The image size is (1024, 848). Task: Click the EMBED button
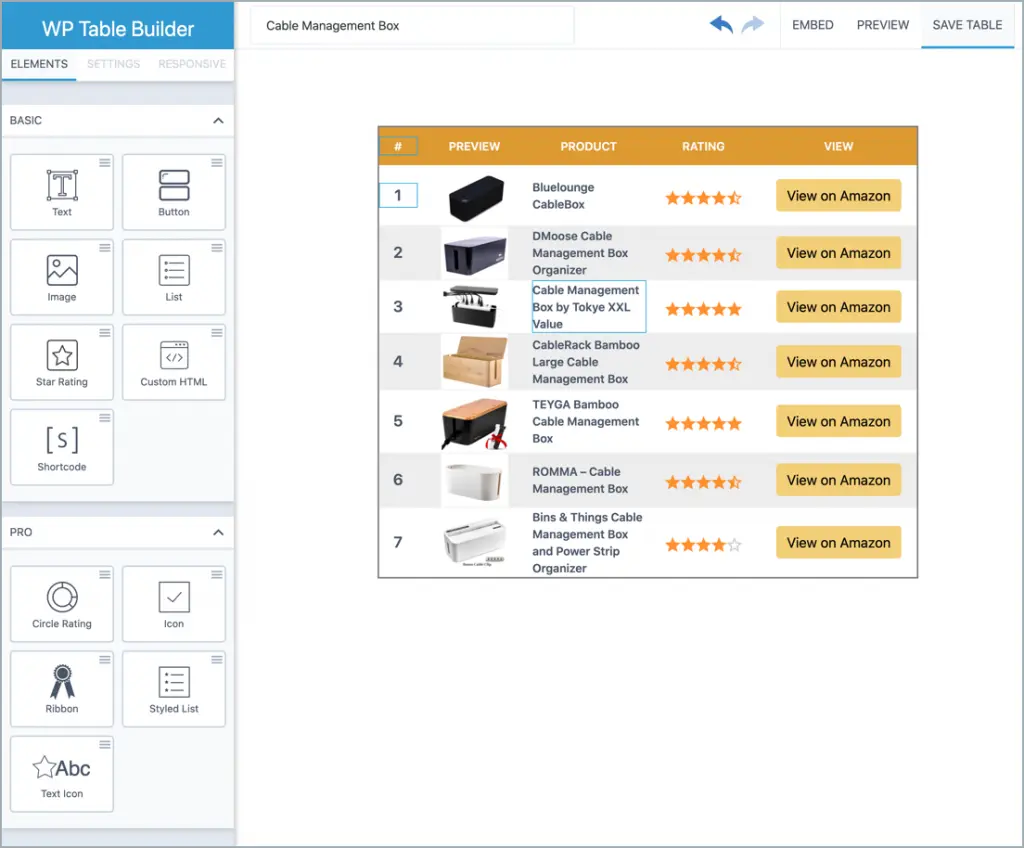point(813,25)
